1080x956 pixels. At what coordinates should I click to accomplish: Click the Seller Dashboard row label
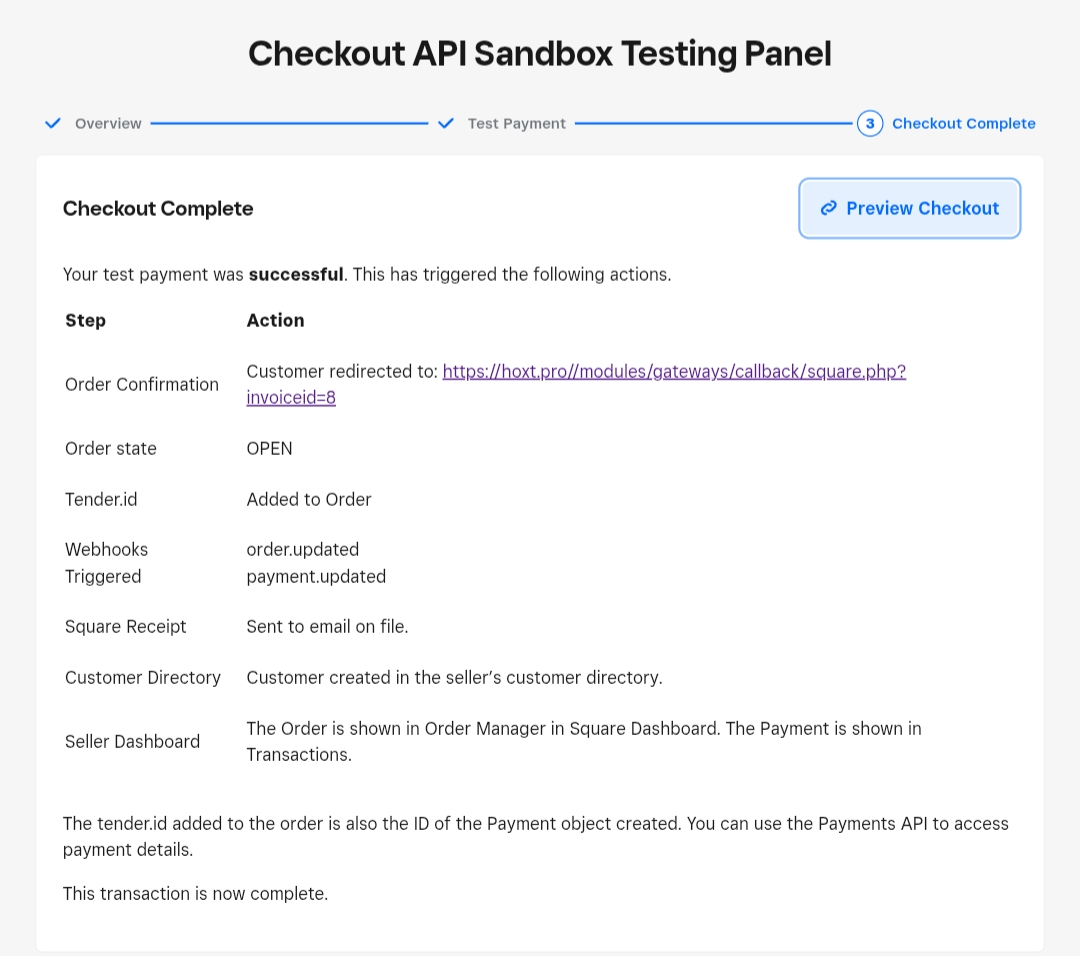click(x=132, y=742)
